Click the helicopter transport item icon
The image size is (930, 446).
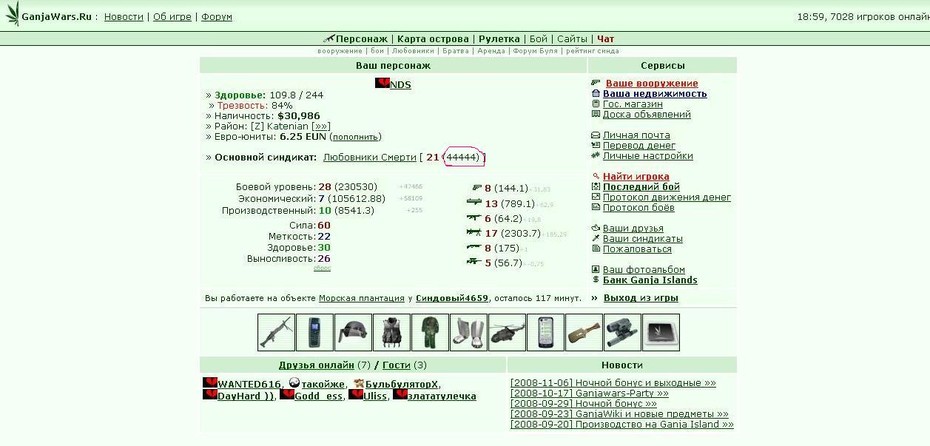[x=507, y=332]
